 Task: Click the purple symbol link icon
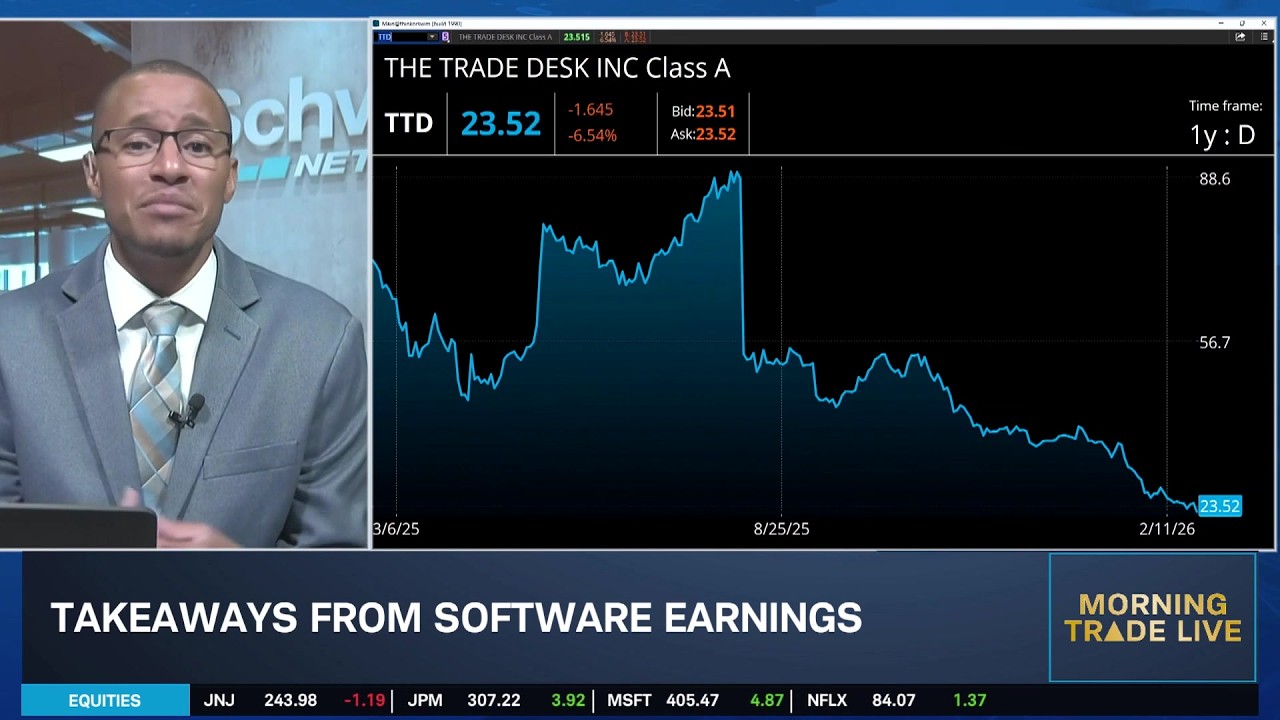click(445, 37)
